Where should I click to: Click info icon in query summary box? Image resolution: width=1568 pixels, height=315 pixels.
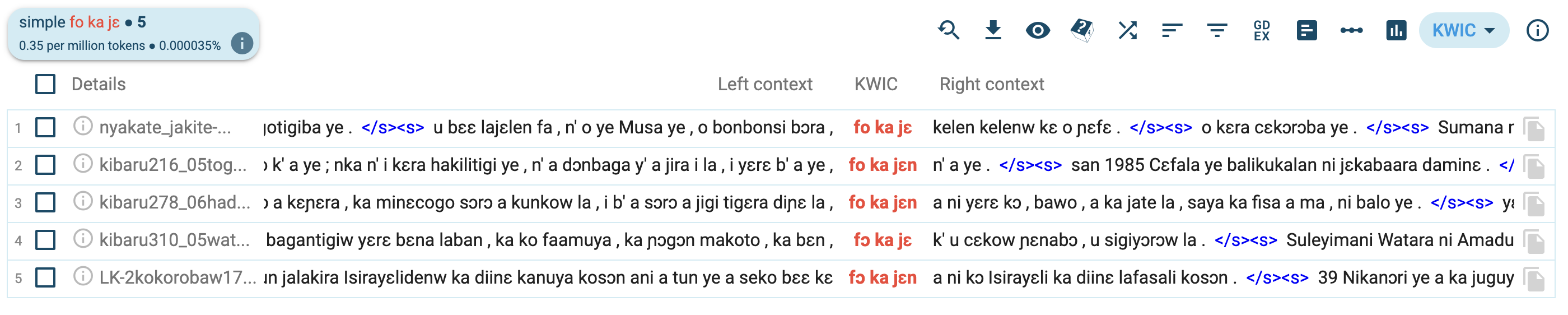242,44
